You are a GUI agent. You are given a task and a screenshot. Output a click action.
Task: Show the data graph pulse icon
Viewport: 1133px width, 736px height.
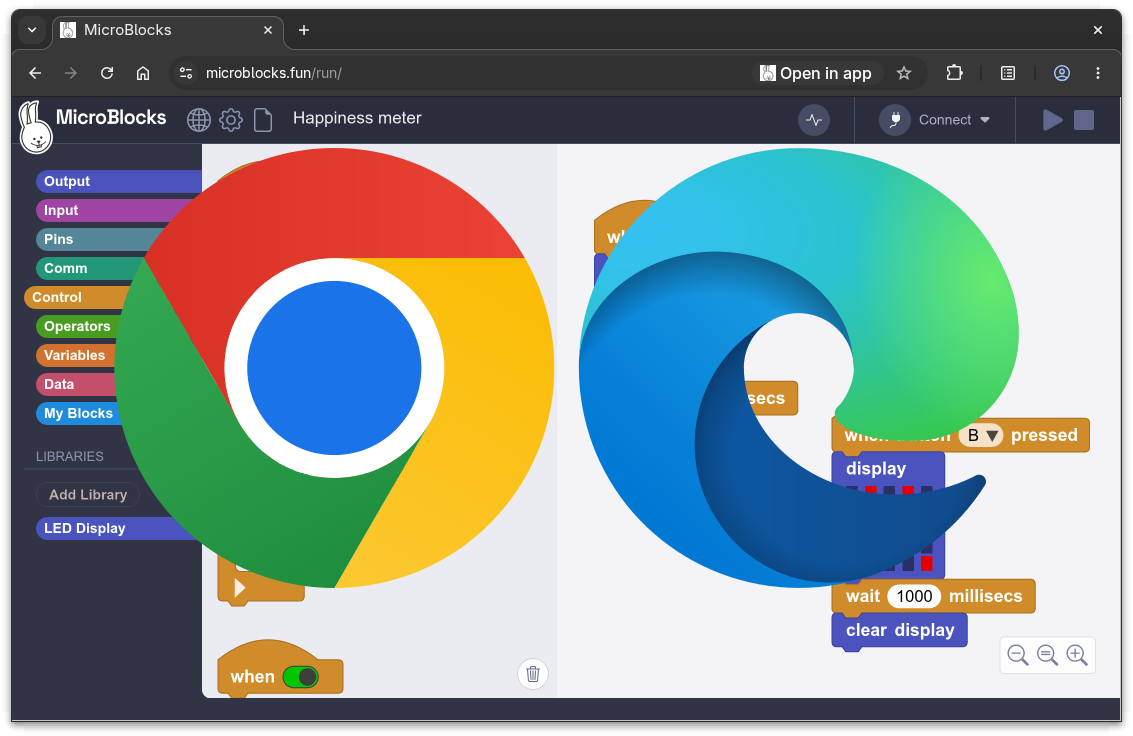pos(814,120)
